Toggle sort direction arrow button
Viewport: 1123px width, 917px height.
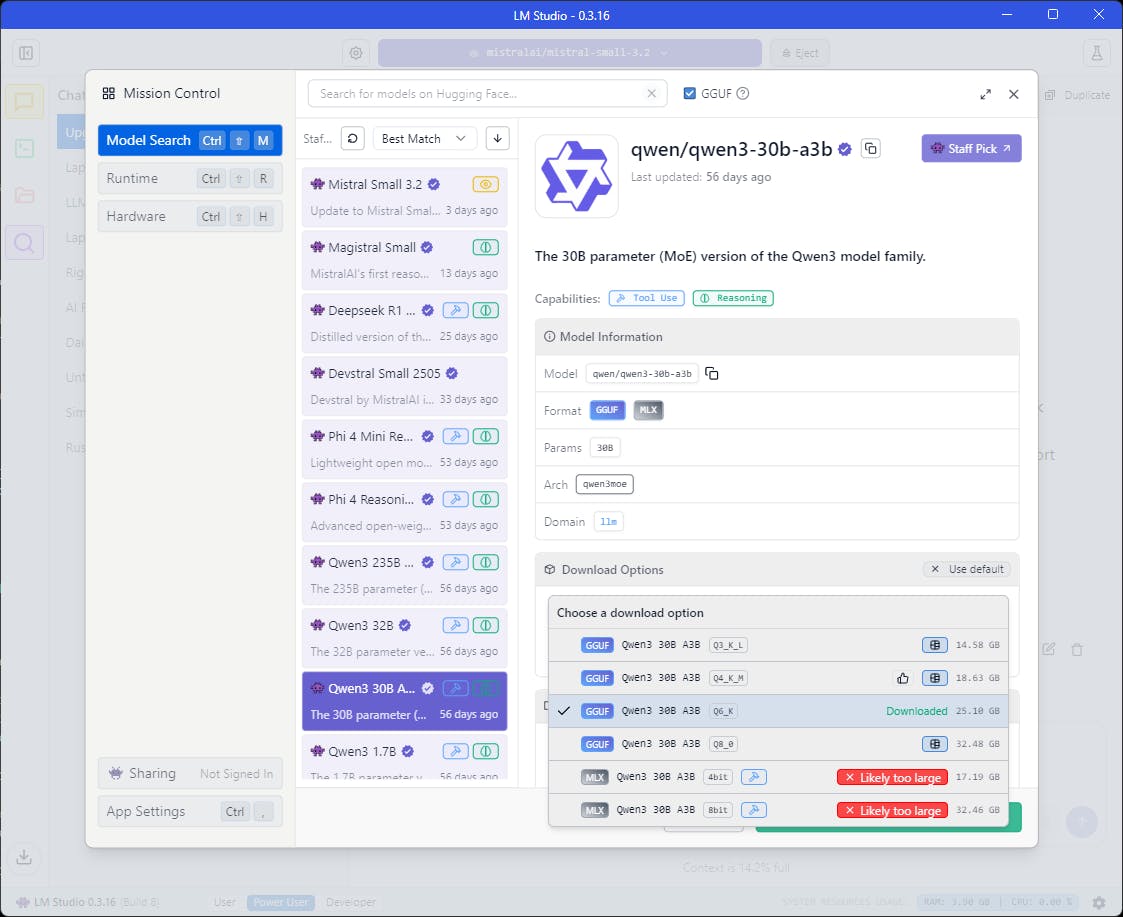tap(497, 138)
